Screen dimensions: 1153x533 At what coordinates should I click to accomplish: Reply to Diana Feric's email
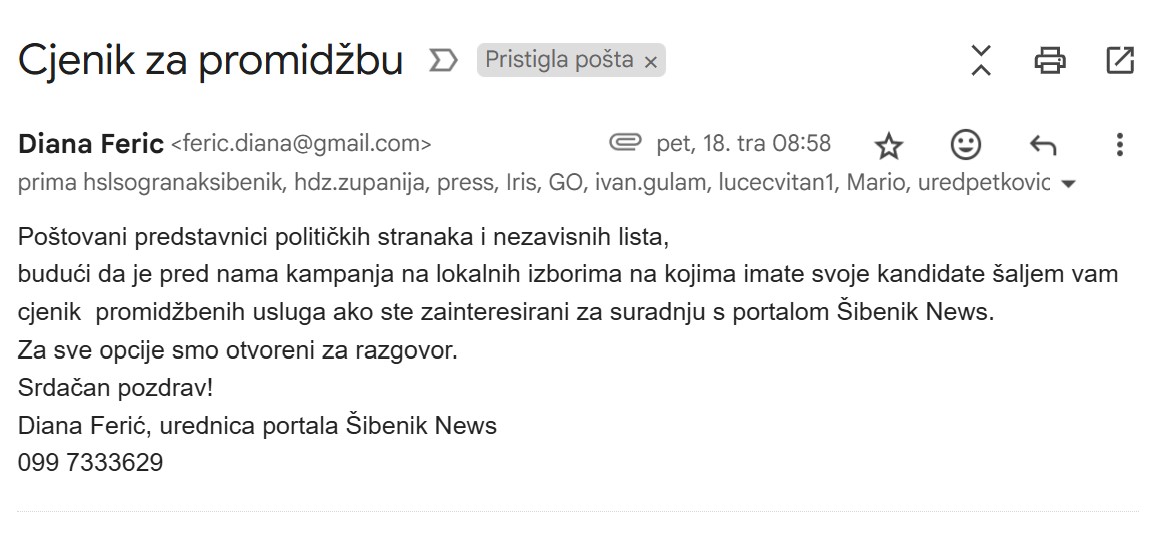1043,146
